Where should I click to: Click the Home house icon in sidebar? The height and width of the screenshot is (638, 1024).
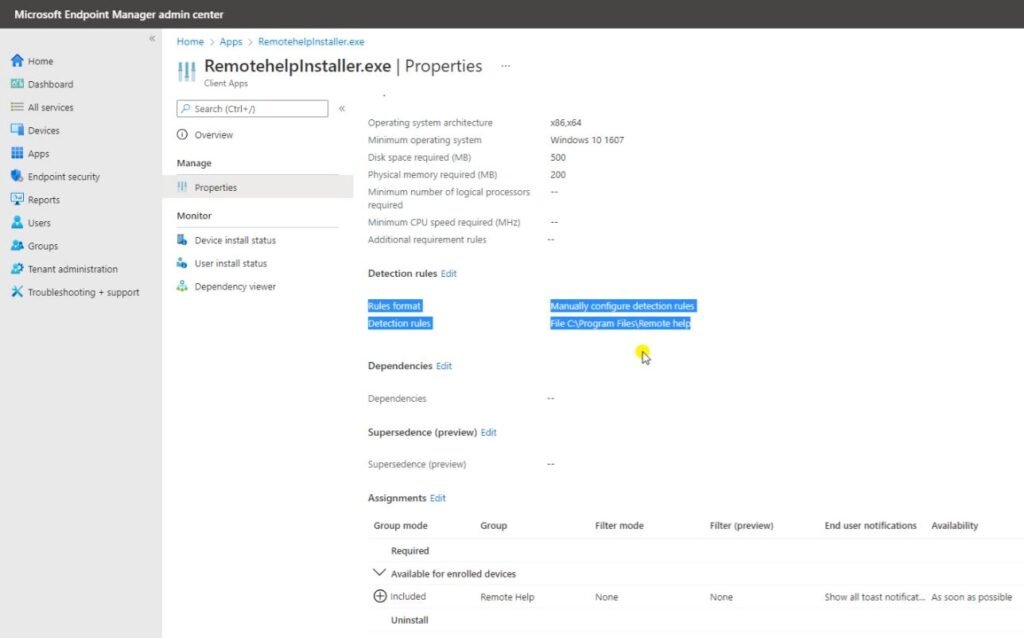tap(17, 61)
